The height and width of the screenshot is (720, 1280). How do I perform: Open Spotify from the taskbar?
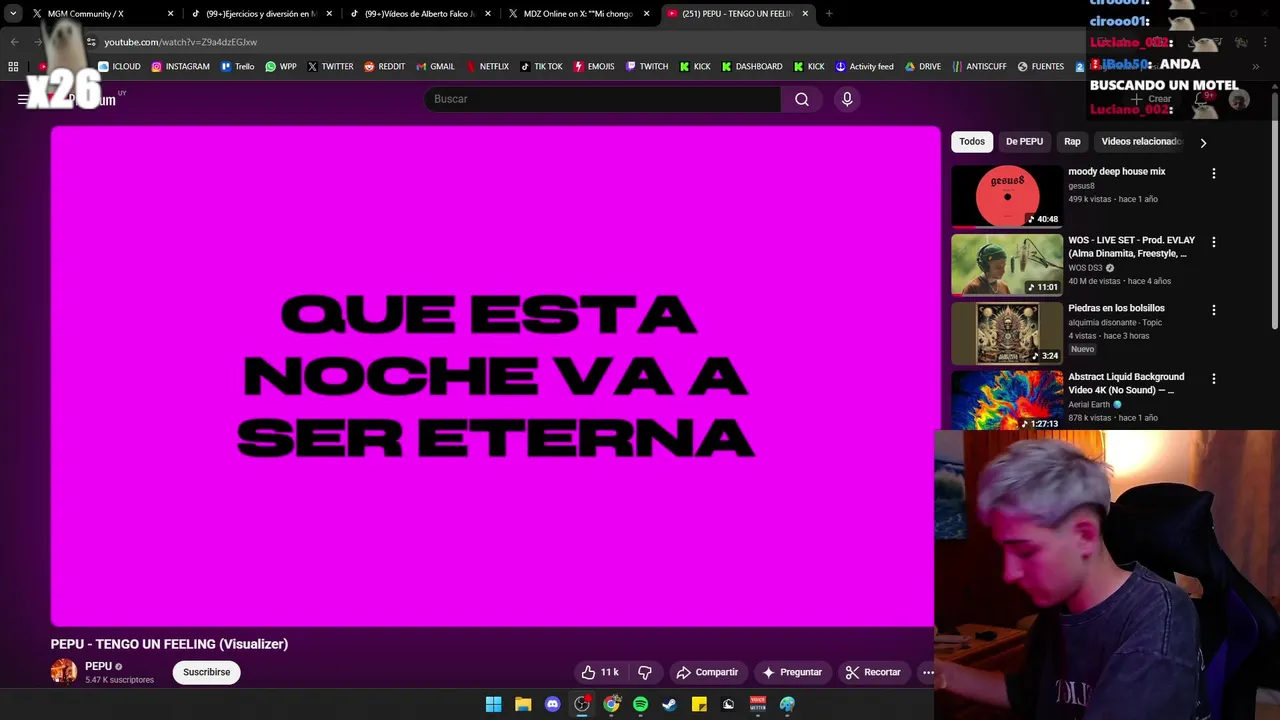640,704
